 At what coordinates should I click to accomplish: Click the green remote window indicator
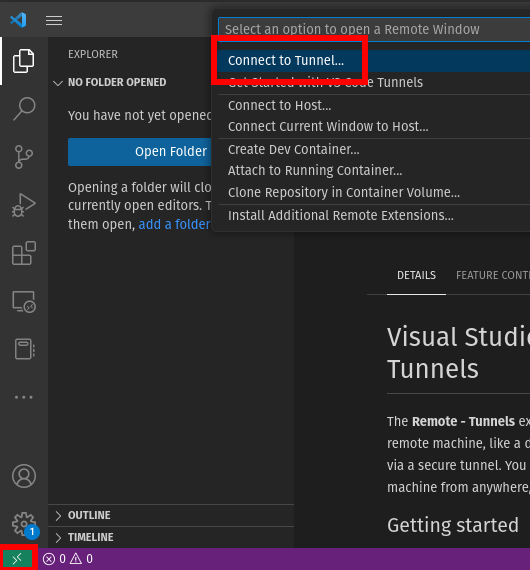click(17, 559)
